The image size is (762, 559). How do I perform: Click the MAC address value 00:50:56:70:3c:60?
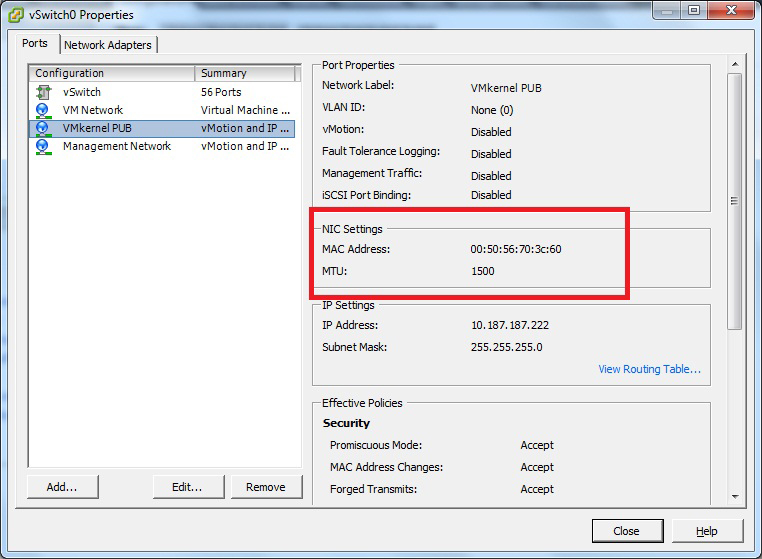point(516,249)
